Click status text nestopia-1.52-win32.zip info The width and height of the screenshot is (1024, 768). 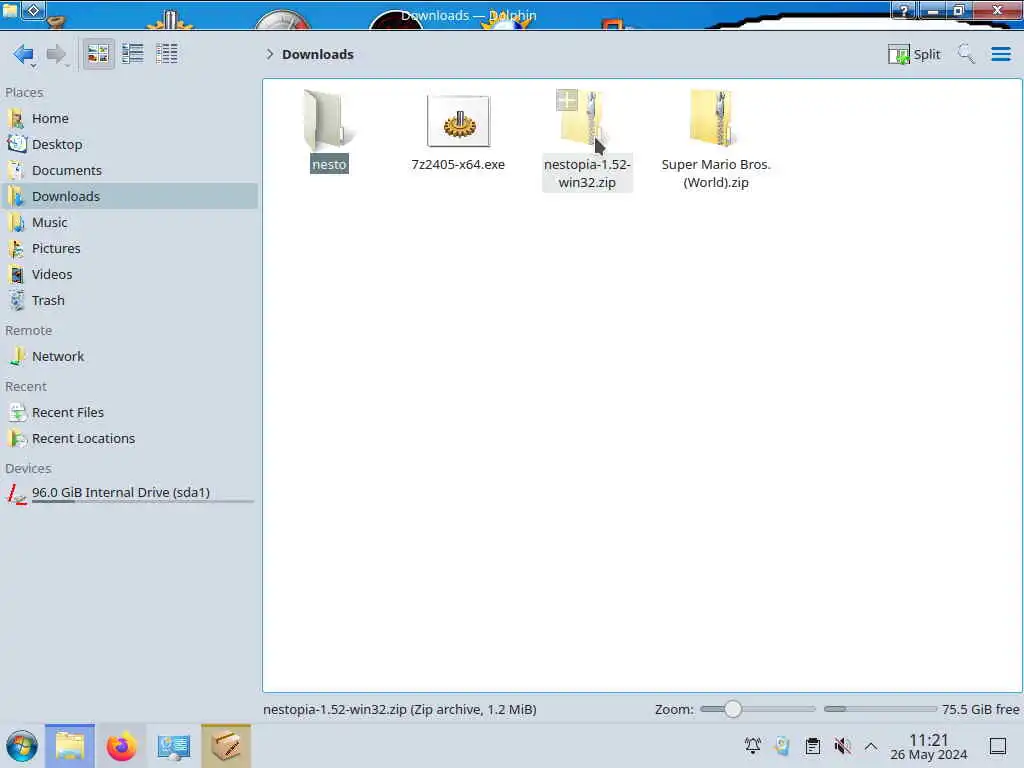coord(400,709)
